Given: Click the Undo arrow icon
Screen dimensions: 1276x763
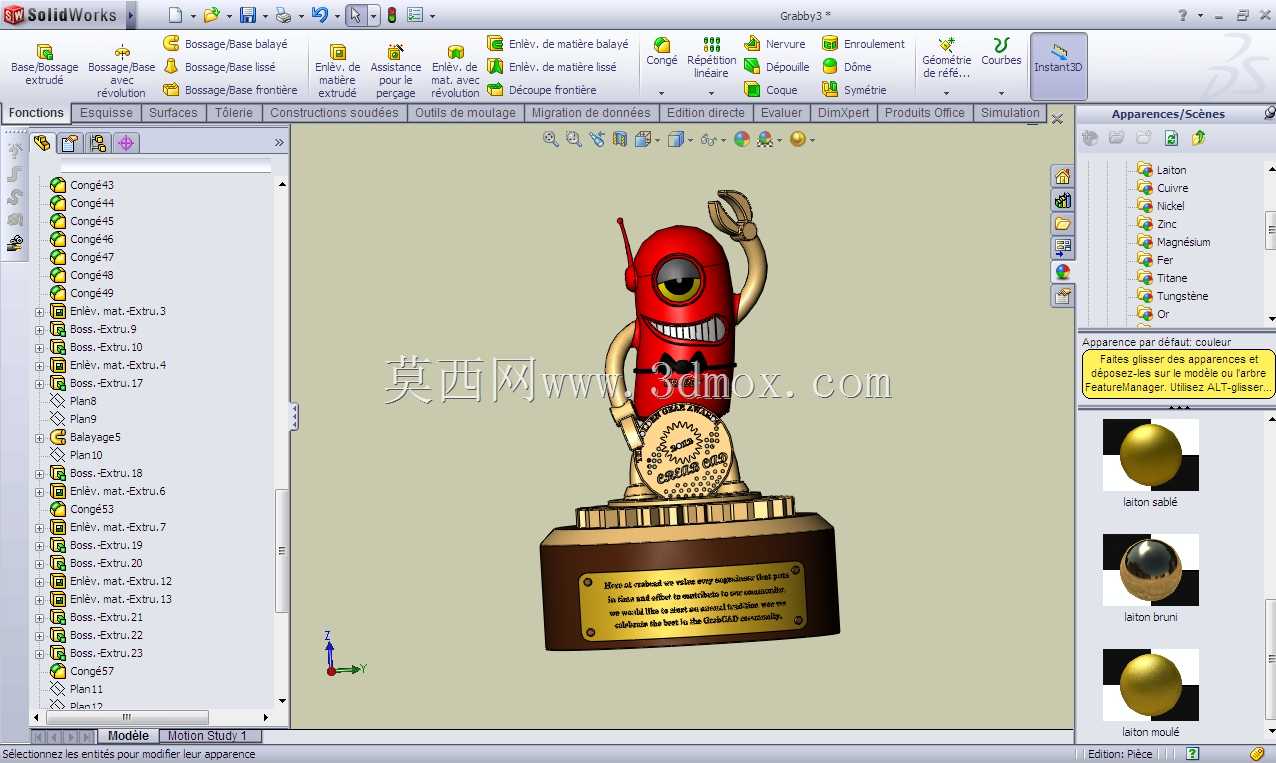Looking at the screenshot, I should click(x=319, y=16).
